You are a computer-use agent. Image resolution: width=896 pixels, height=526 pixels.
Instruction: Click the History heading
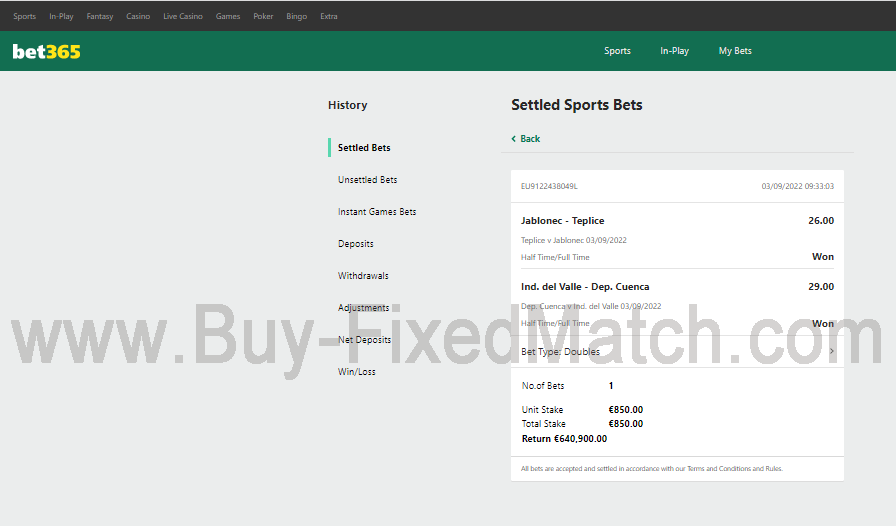pyautogui.click(x=347, y=105)
